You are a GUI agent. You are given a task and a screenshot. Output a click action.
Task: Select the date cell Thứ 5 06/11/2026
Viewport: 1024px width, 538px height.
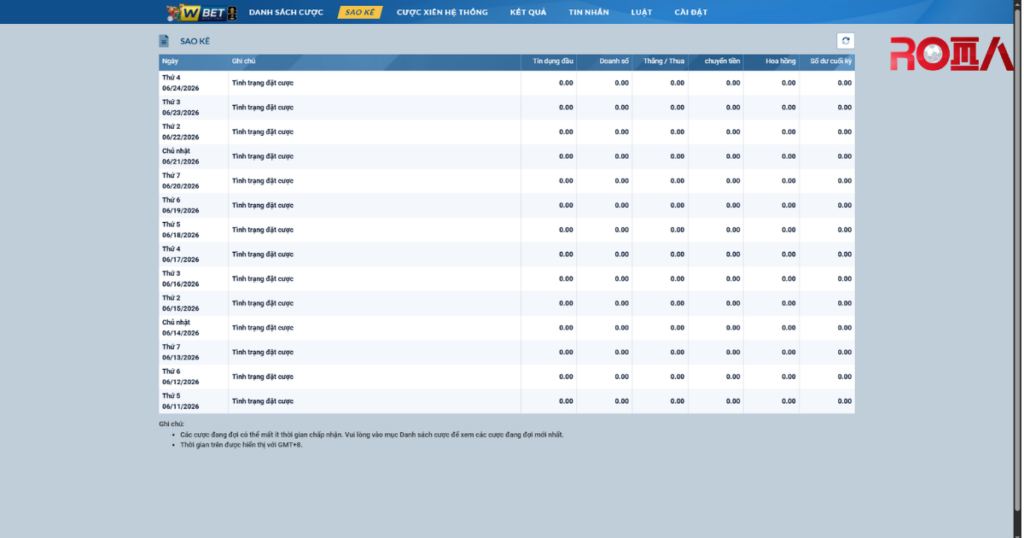193,402
